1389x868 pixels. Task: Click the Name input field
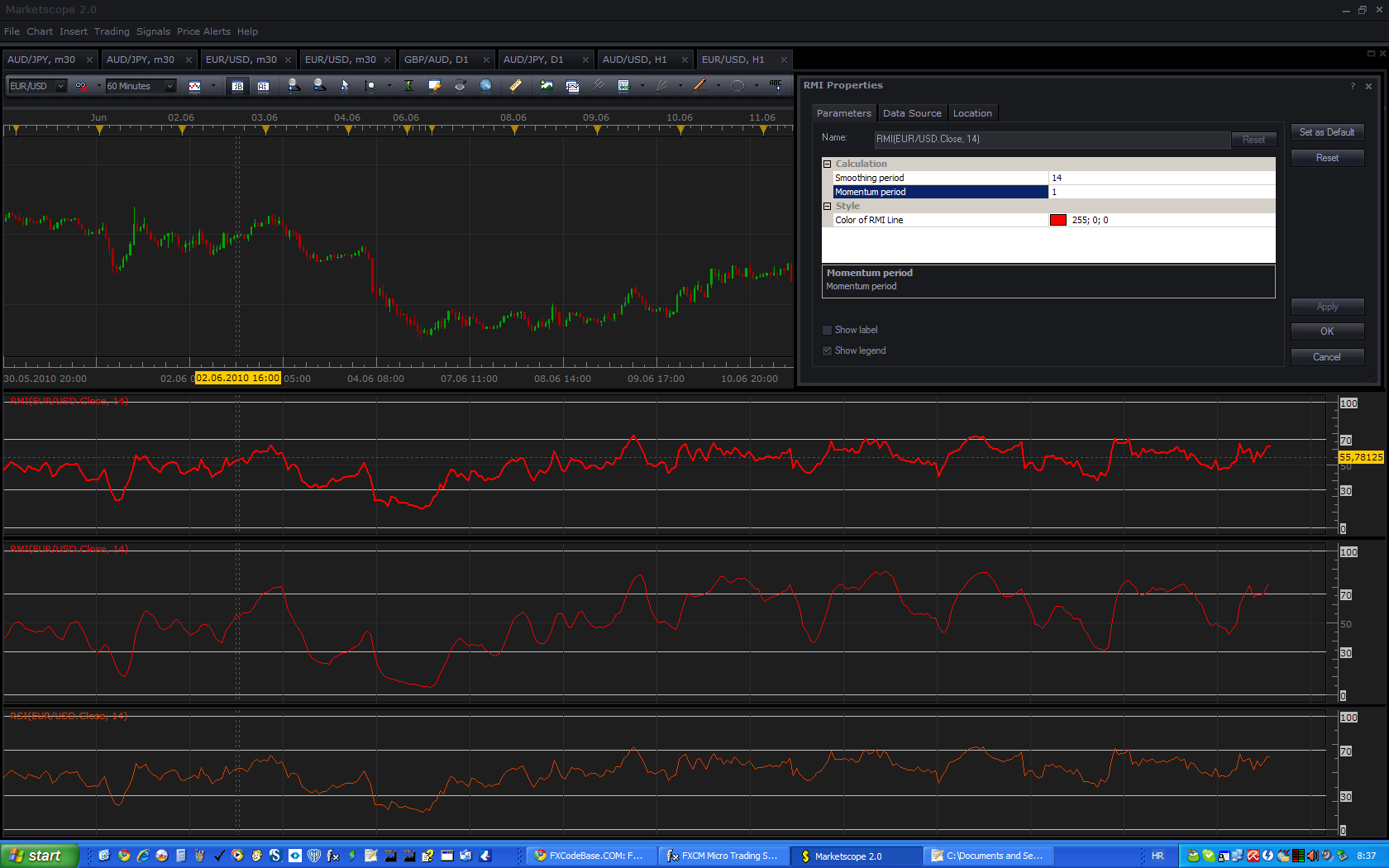click(1052, 139)
